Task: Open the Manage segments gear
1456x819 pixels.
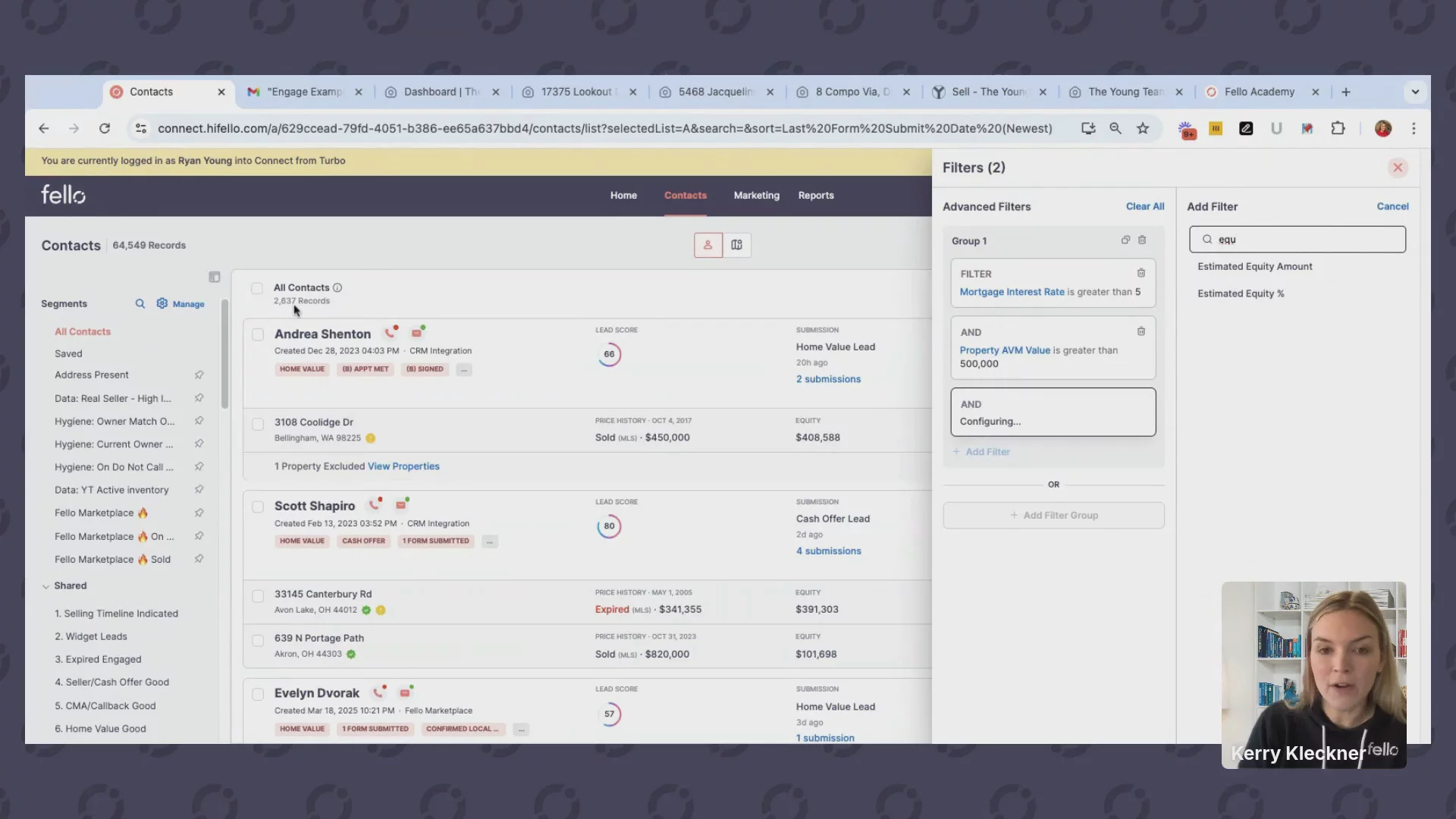Action: coord(180,303)
